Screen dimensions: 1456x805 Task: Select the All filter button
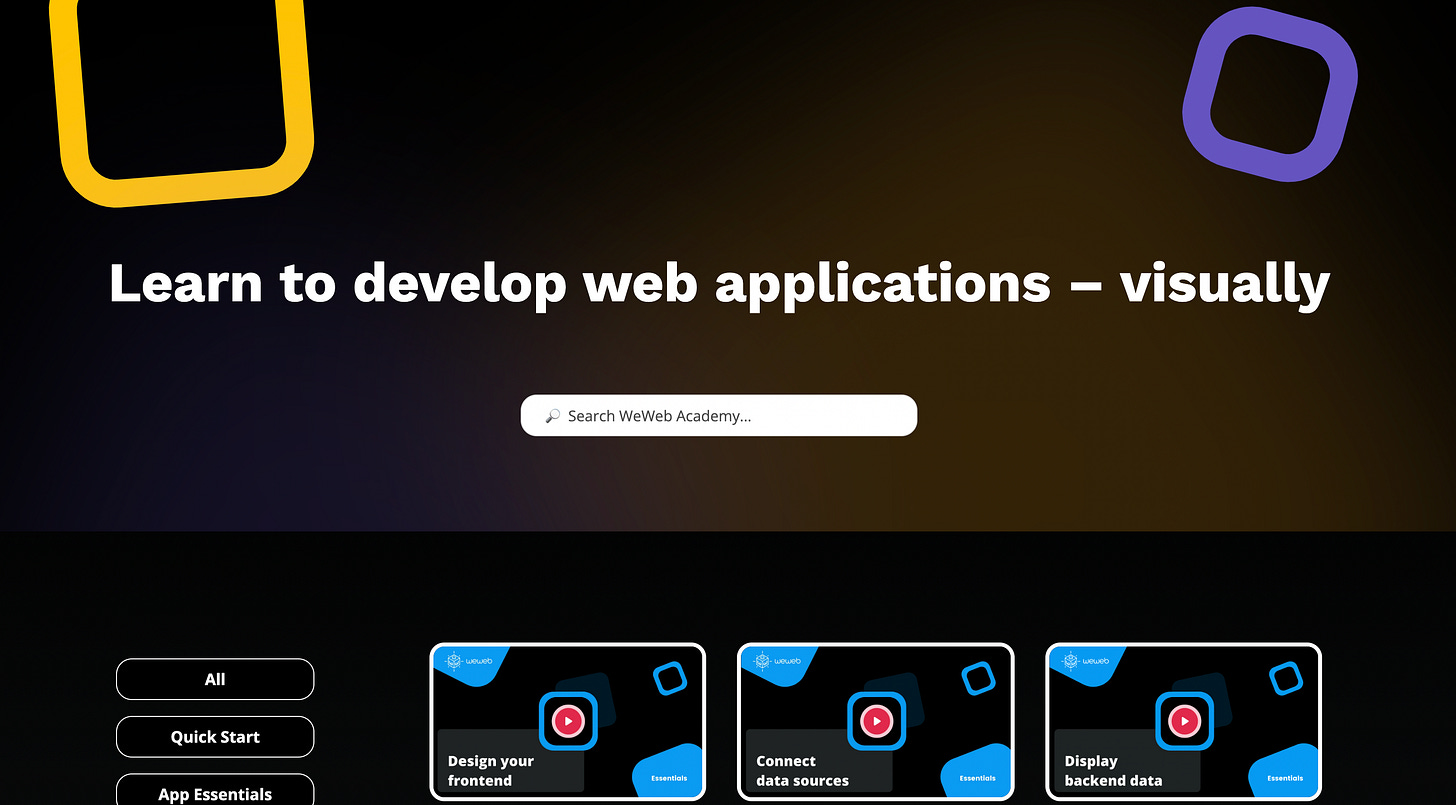coord(215,679)
